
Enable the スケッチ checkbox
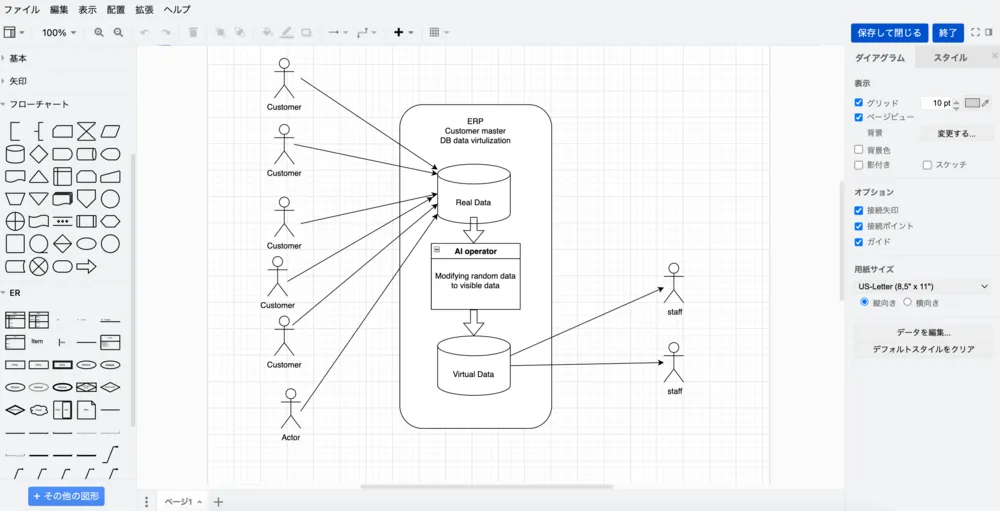pos(927,165)
